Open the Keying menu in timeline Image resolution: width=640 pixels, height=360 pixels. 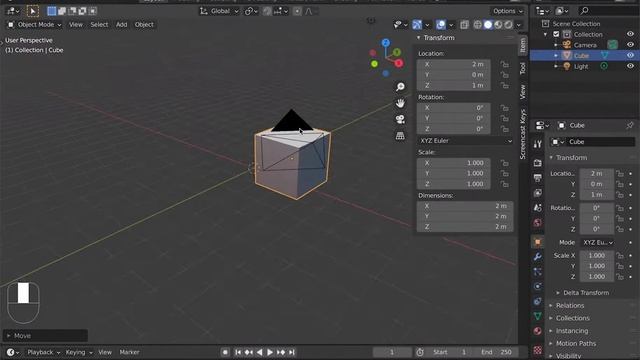click(x=79, y=352)
